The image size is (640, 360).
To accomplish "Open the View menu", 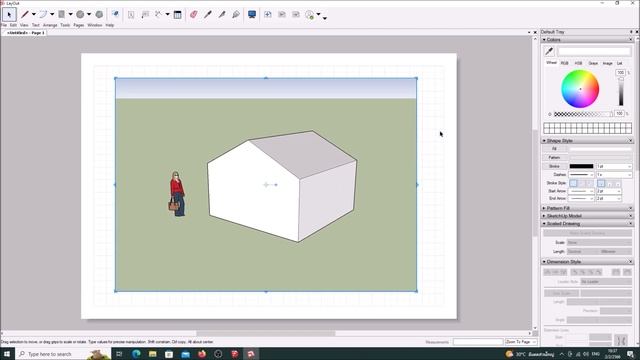I will 24,25.
